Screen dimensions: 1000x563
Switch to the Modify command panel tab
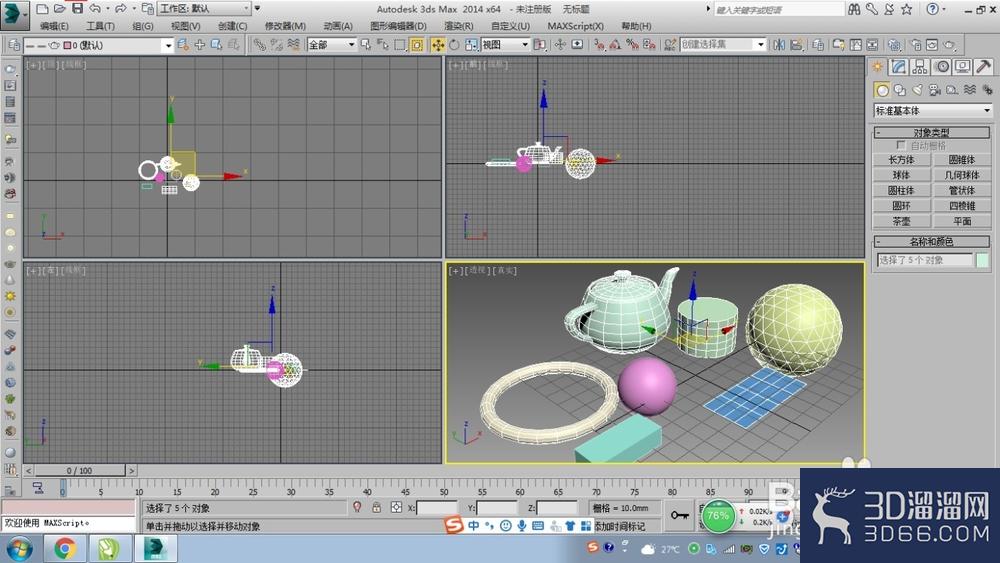899,67
